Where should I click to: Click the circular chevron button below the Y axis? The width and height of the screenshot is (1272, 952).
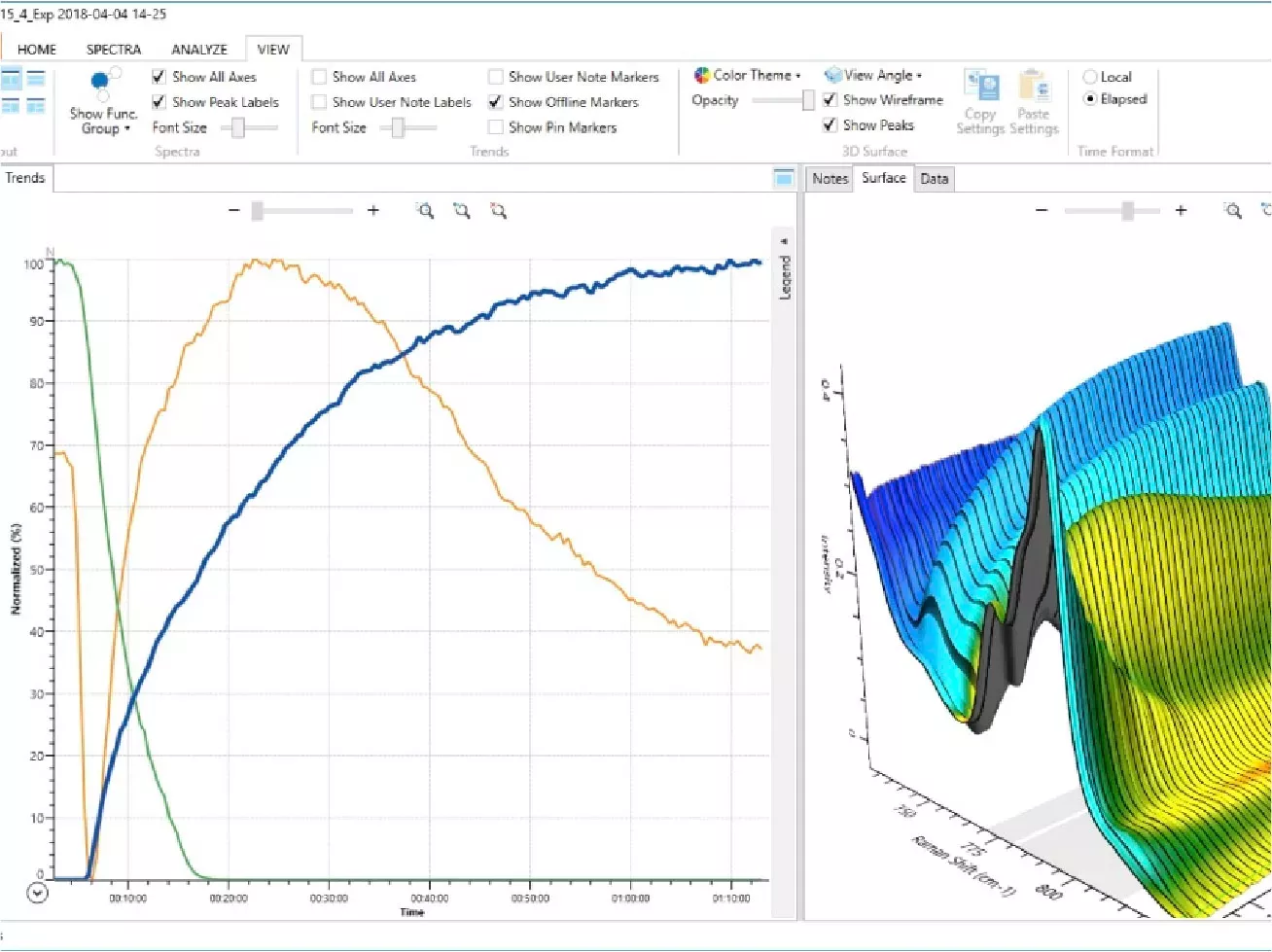(x=37, y=893)
